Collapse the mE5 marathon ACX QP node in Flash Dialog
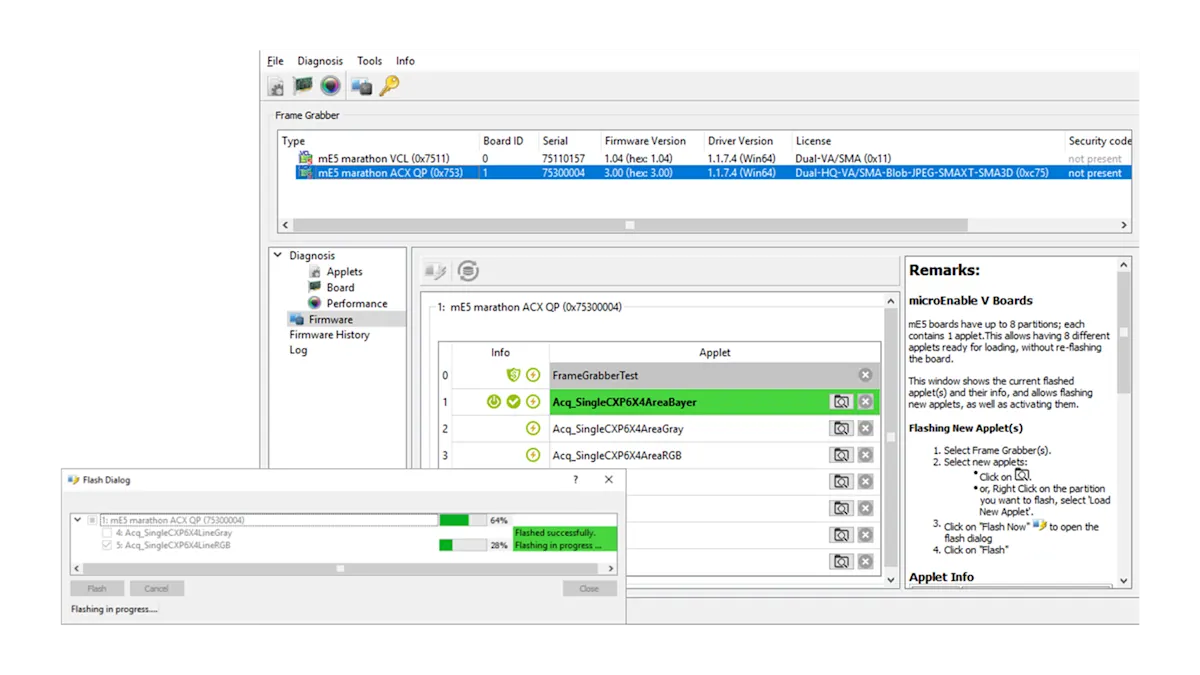The image size is (1200, 675). point(77,520)
